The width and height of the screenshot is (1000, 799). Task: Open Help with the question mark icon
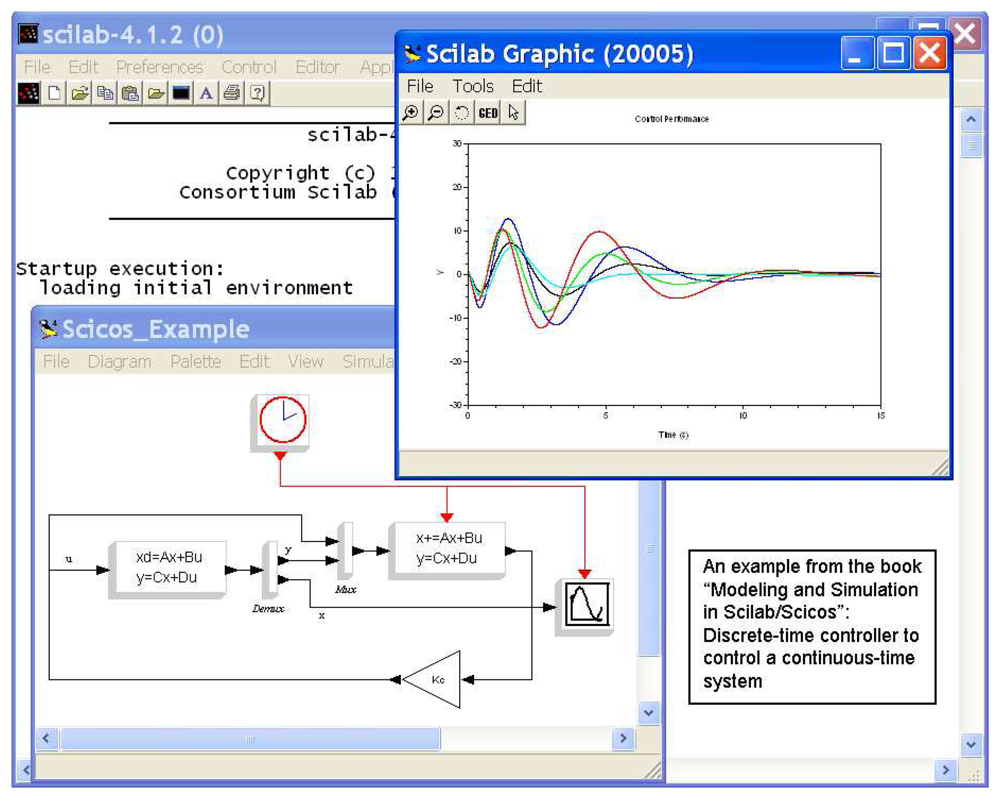coord(257,93)
